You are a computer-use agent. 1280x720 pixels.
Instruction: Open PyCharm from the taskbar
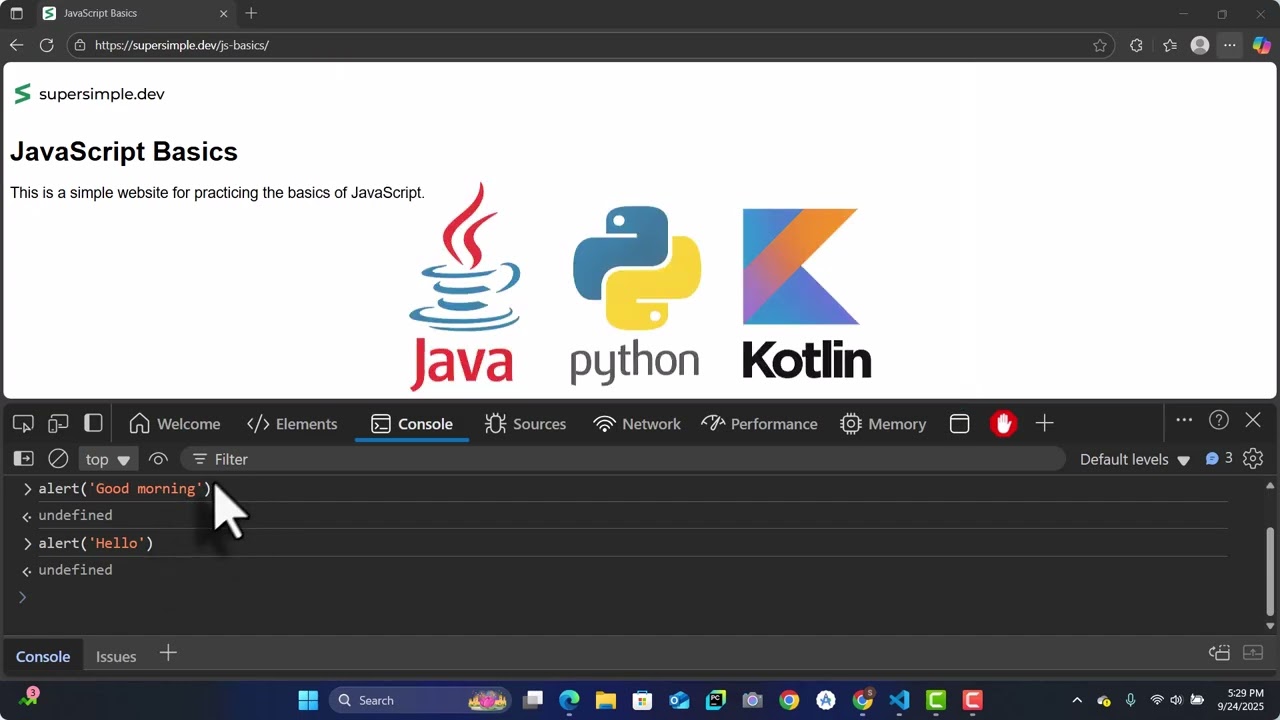pyautogui.click(x=716, y=700)
